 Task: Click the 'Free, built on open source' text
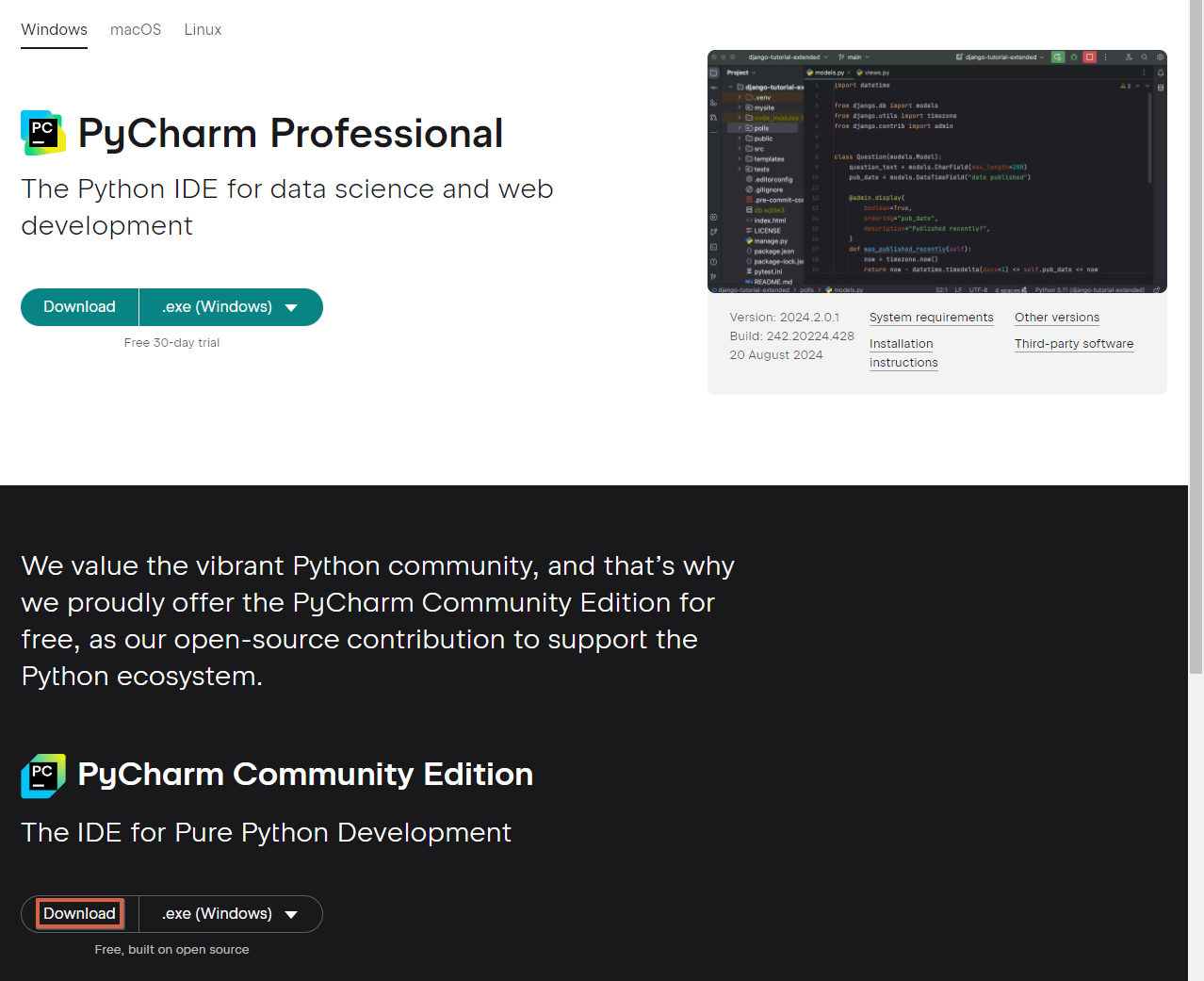pos(171,950)
